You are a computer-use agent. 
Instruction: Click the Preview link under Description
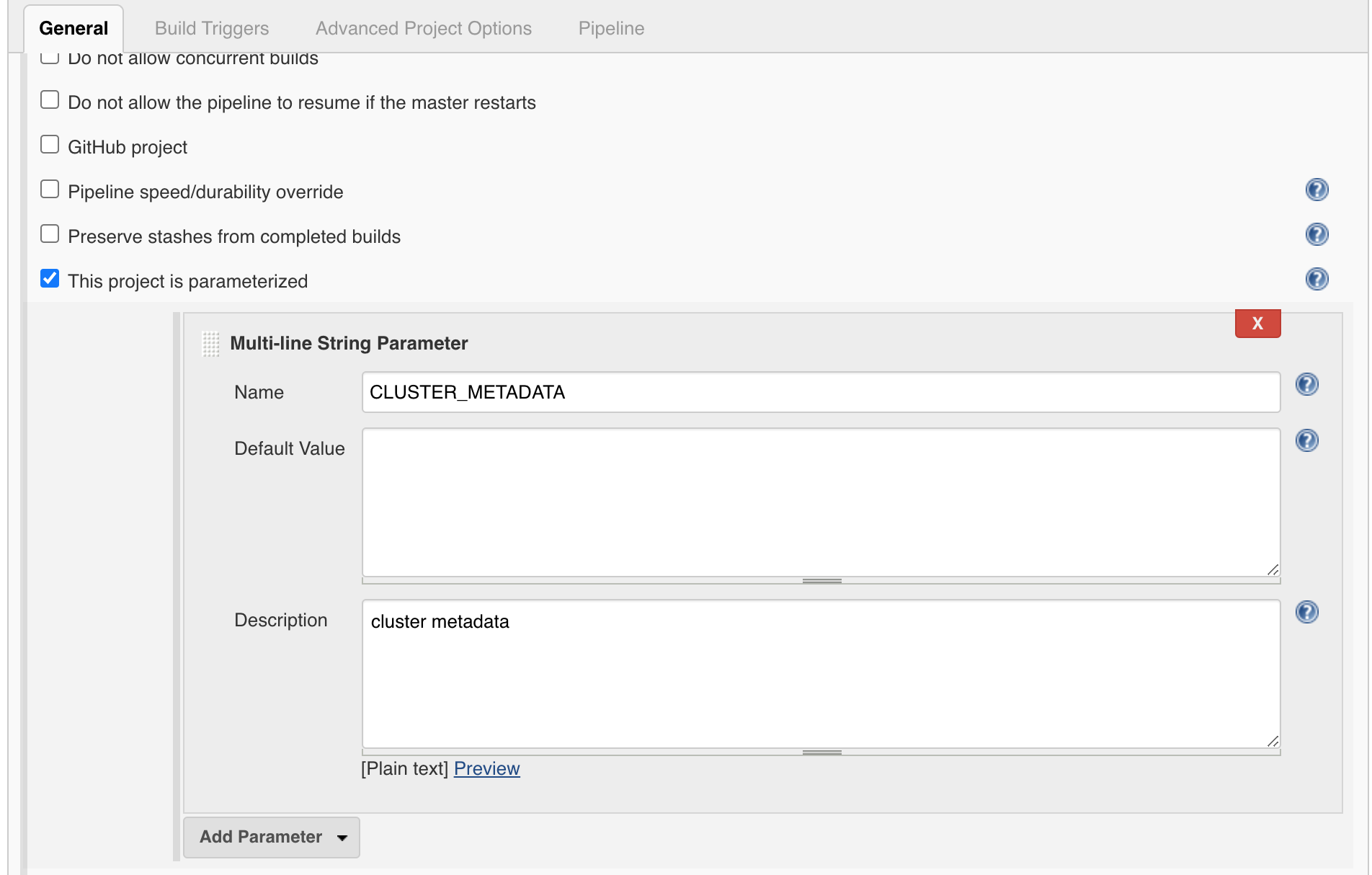click(x=486, y=769)
